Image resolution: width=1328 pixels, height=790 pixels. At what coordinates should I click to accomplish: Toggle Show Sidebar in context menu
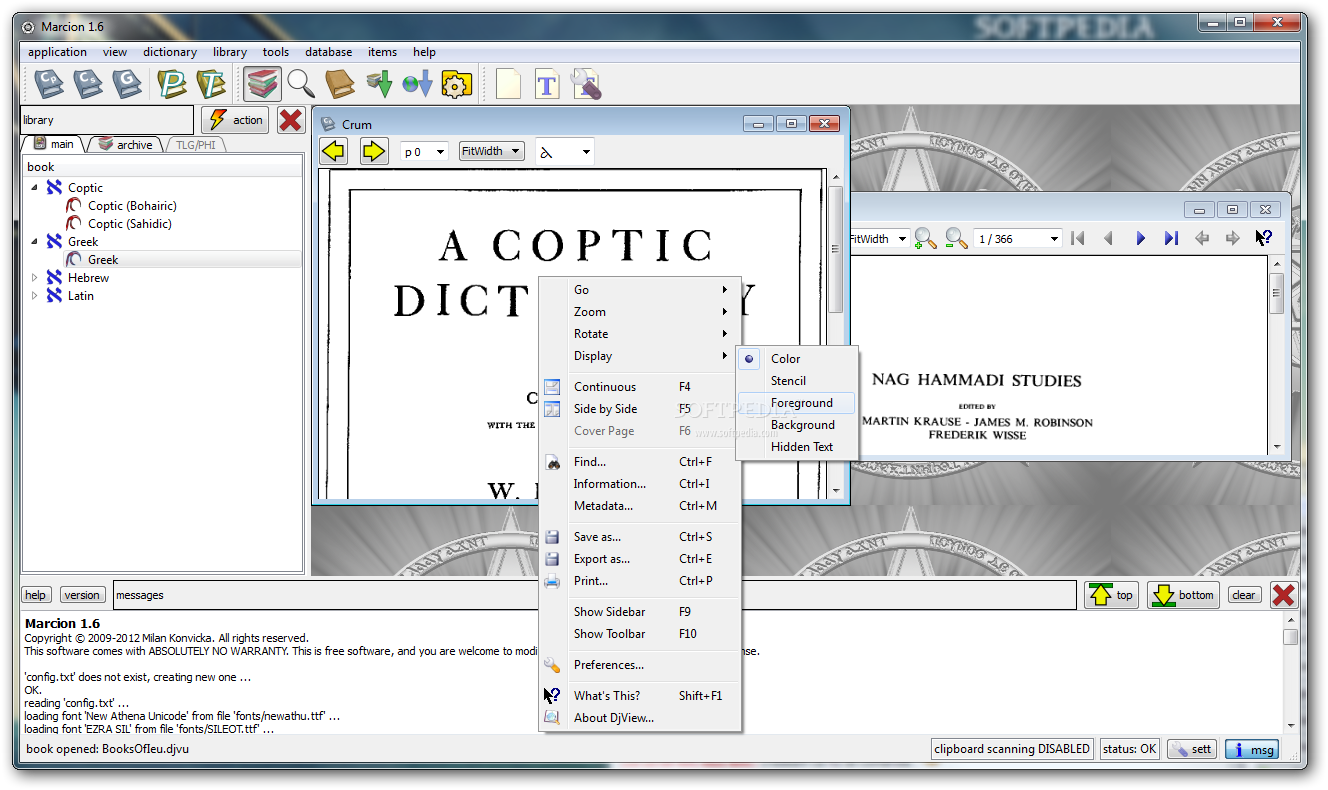(640, 612)
